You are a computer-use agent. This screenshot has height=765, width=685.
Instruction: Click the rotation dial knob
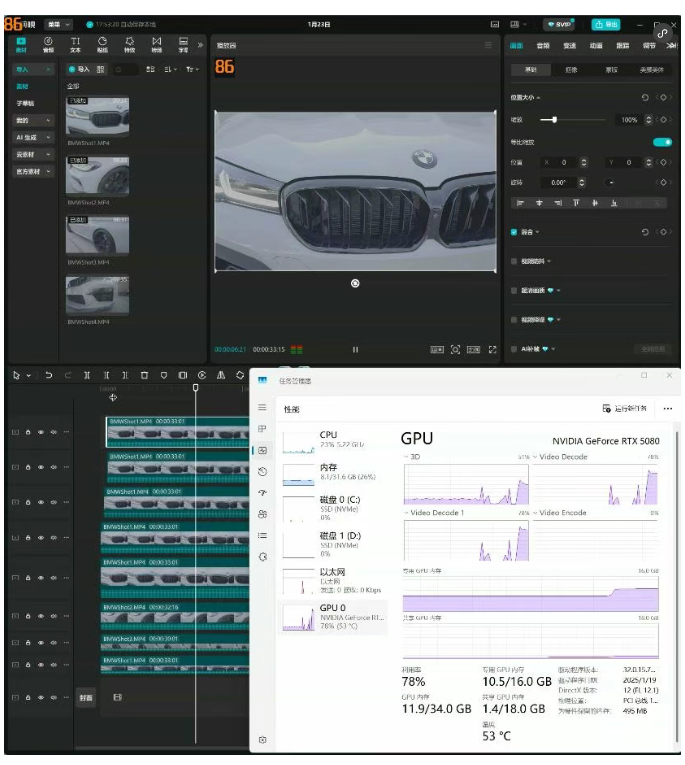click(x=610, y=182)
